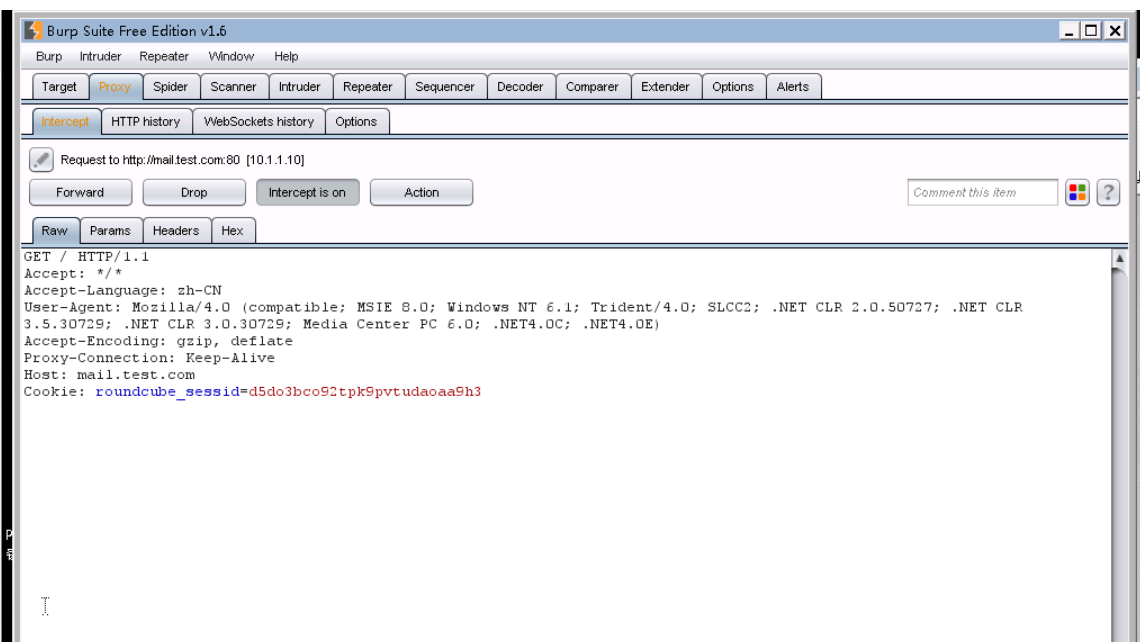1140x642 pixels.
Task: Open the Repeater menu in menu bar
Action: pyautogui.click(x=164, y=56)
